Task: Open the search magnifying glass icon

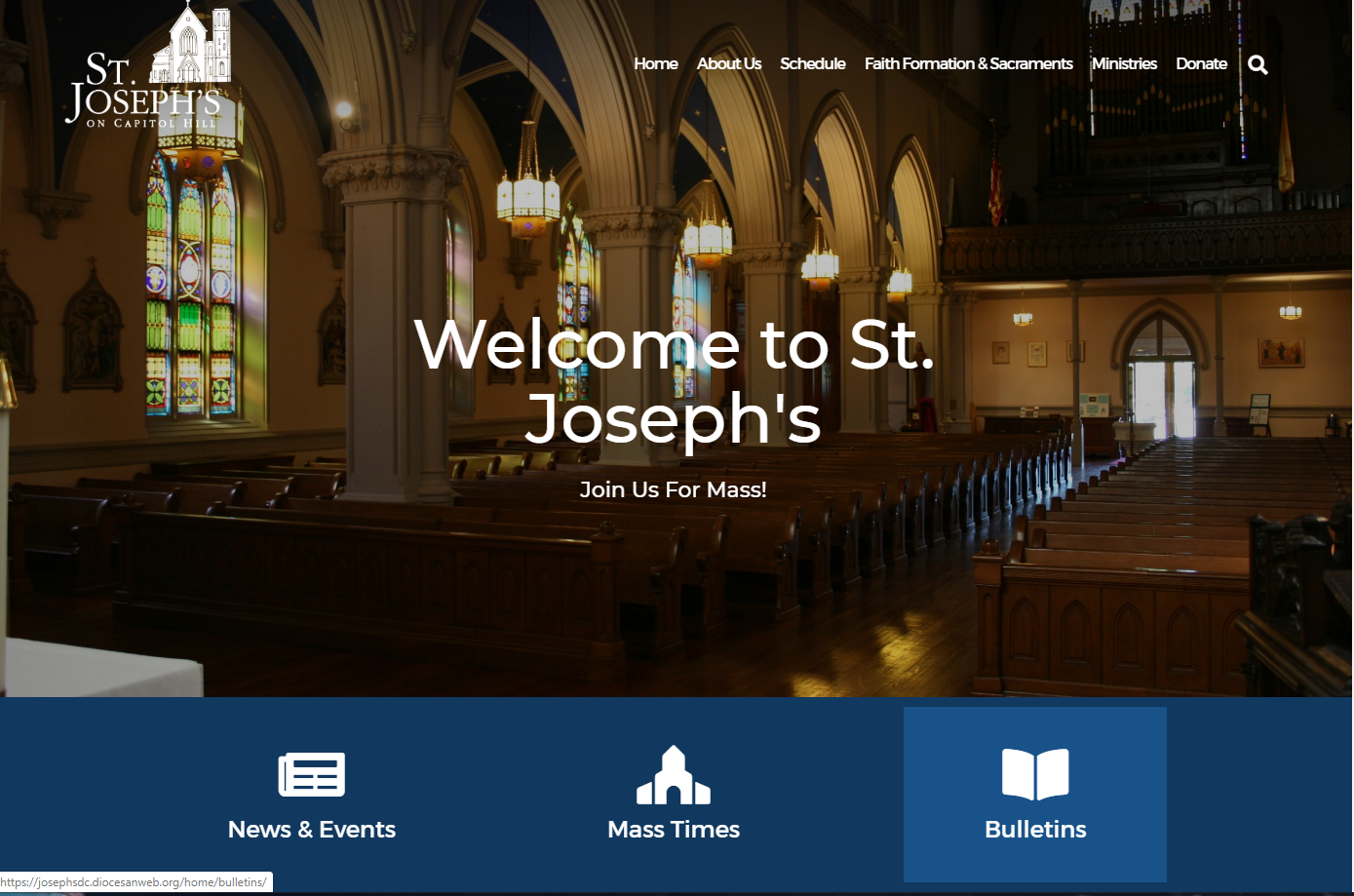Action: tap(1257, 64)
